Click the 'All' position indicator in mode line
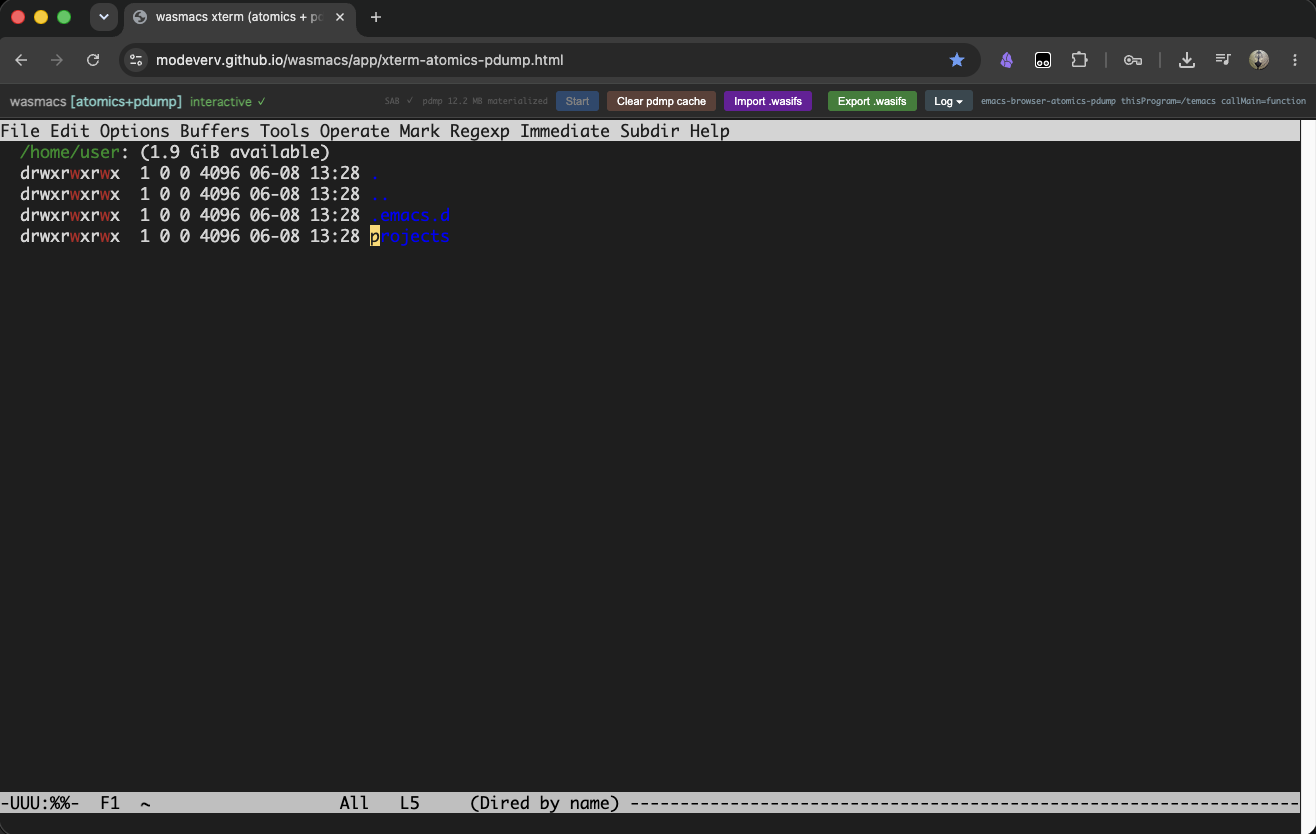Image resolution: width=1316 pixels, height=834 pixels. (x=354, y=803)
